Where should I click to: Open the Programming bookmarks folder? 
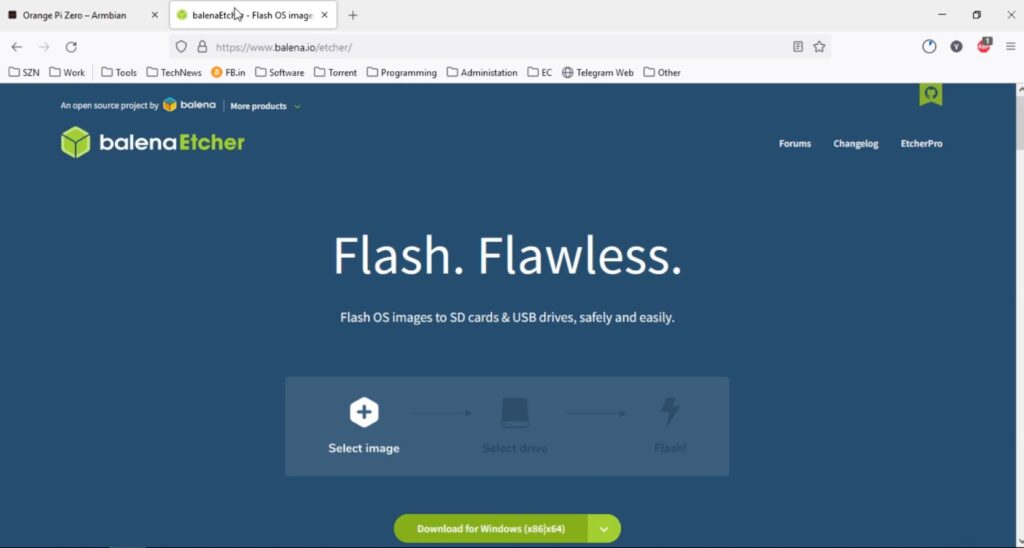coord(402,73)
